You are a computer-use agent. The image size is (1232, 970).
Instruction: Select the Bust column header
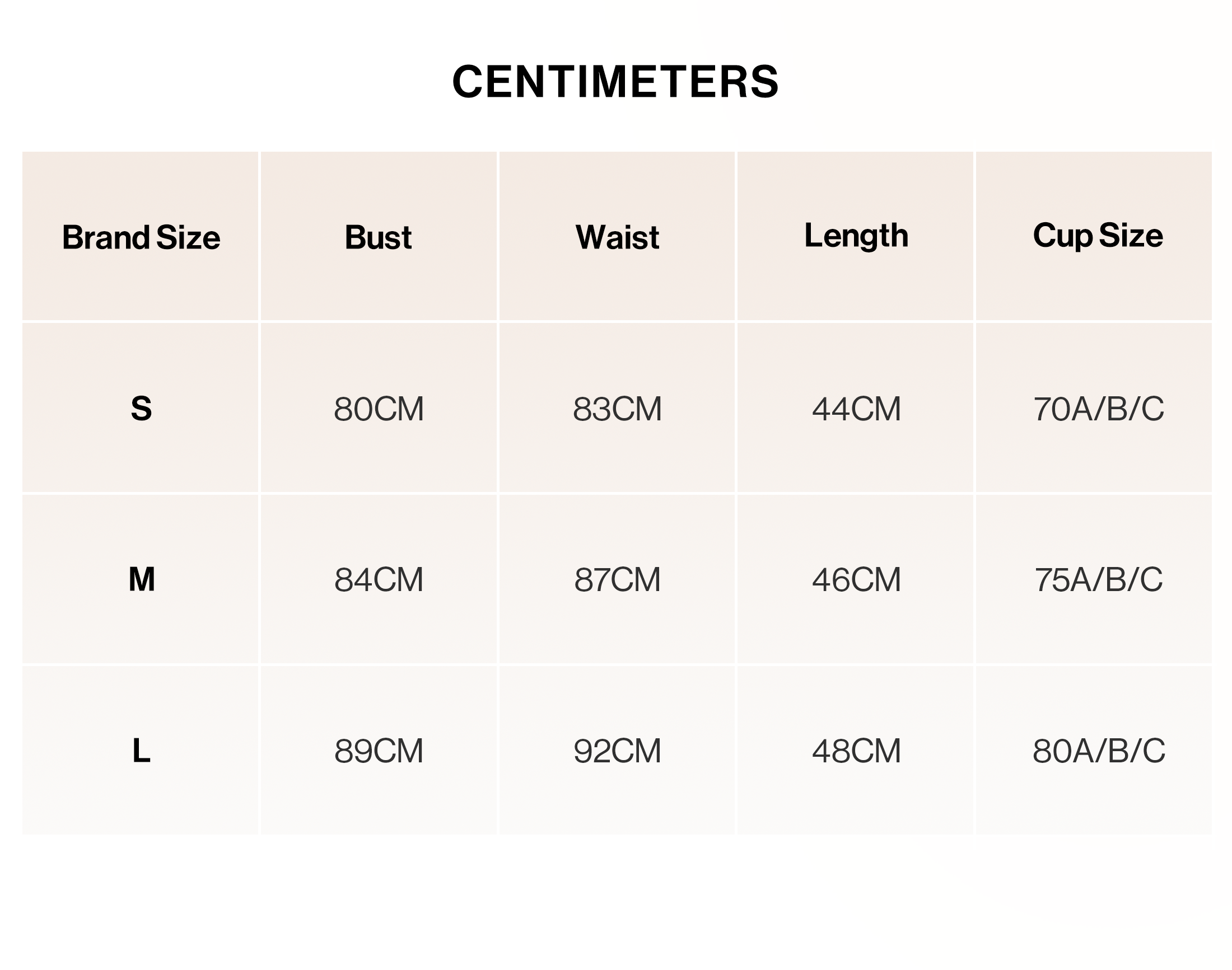pyautogui.click(x=379, y=237)
